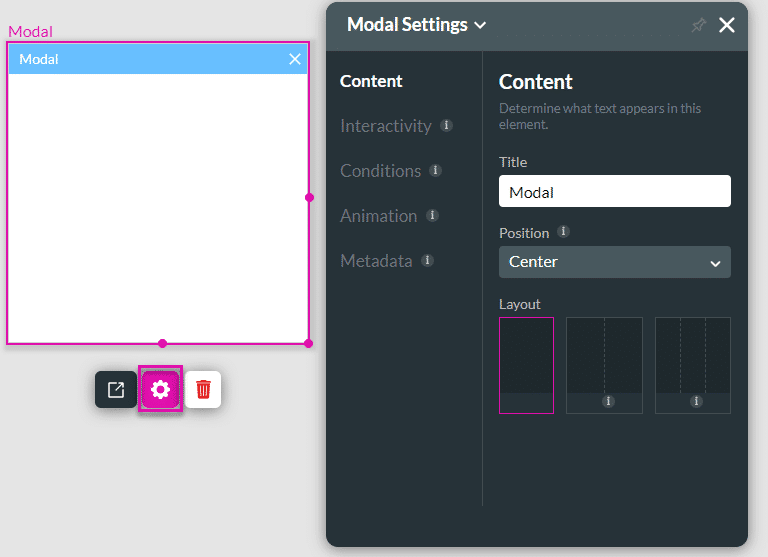This screenshot has width=768, height=557.
Task: Switch to the Interactivity tab
Action: click(385, 126)
